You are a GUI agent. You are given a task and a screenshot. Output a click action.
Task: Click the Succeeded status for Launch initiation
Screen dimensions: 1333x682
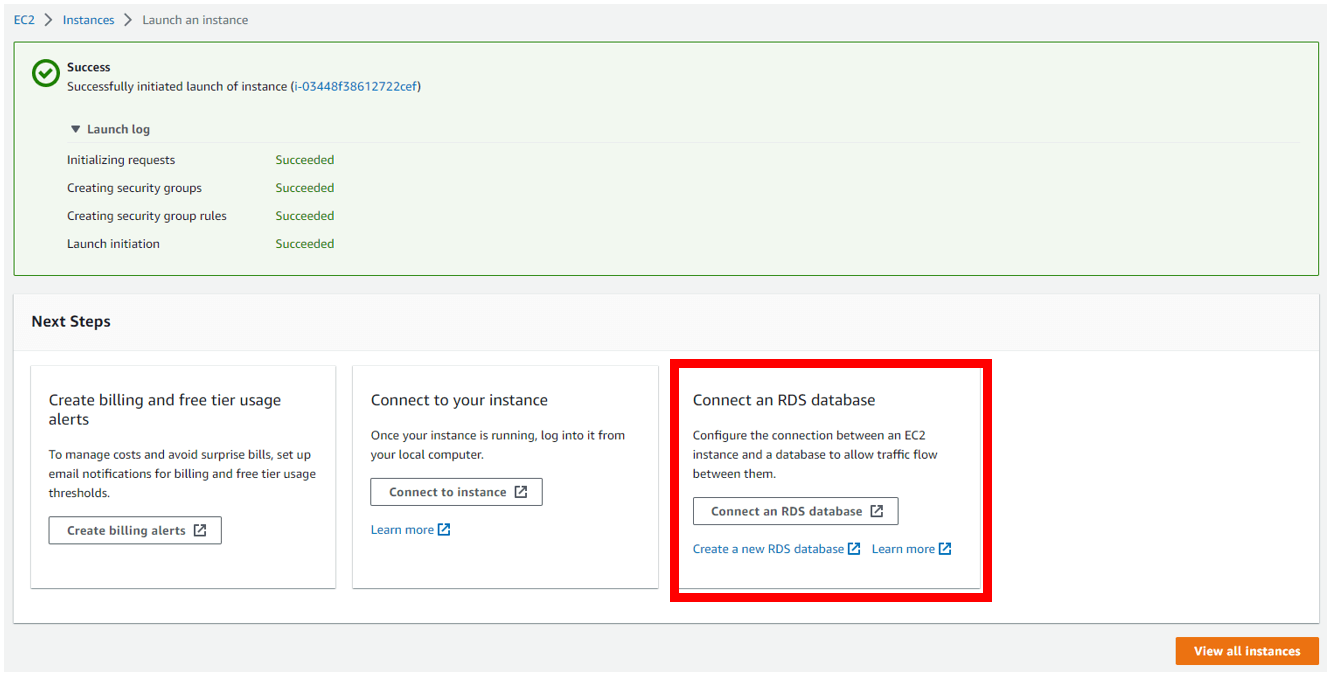click(x=305, y=244)
